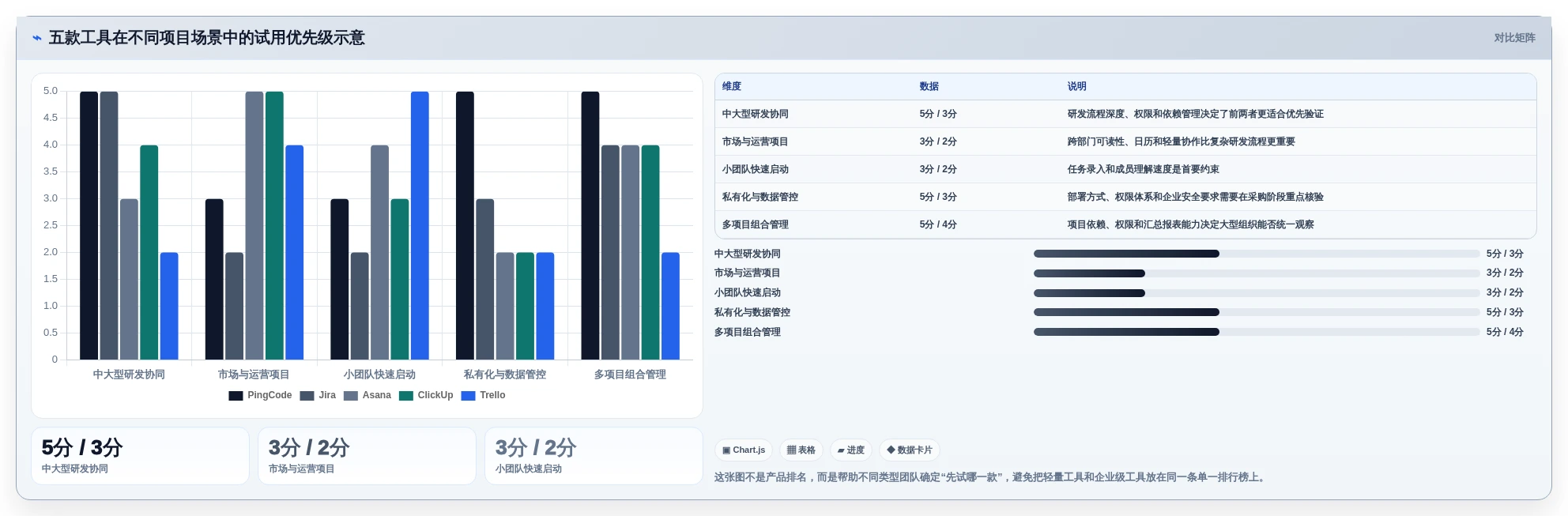Toggle the Jira legend swatch
1568x516 pixels.
point(307,396)
